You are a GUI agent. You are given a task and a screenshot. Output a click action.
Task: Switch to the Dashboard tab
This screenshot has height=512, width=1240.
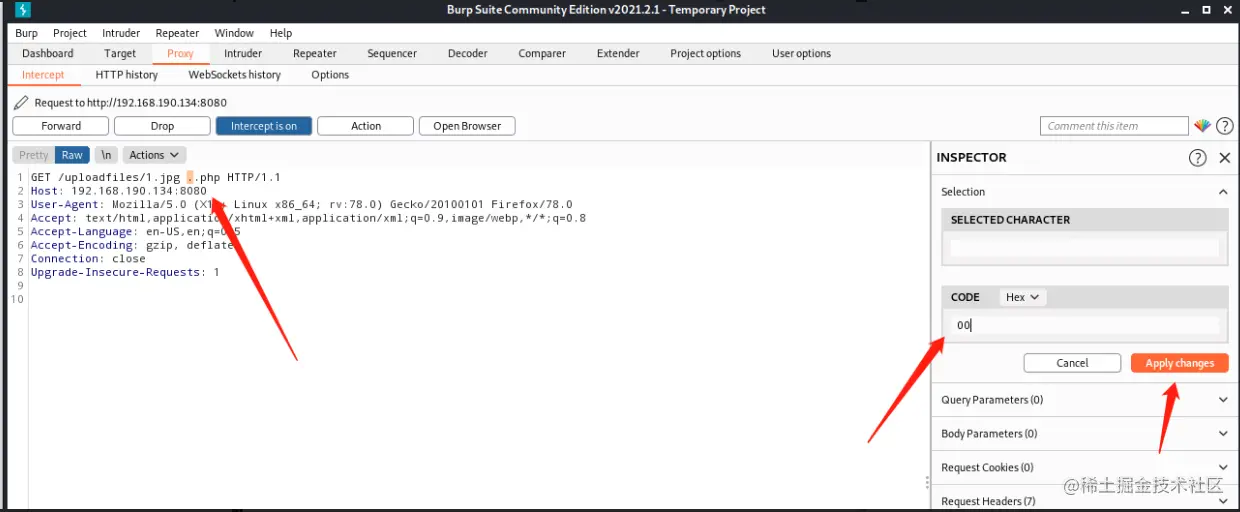48,54
